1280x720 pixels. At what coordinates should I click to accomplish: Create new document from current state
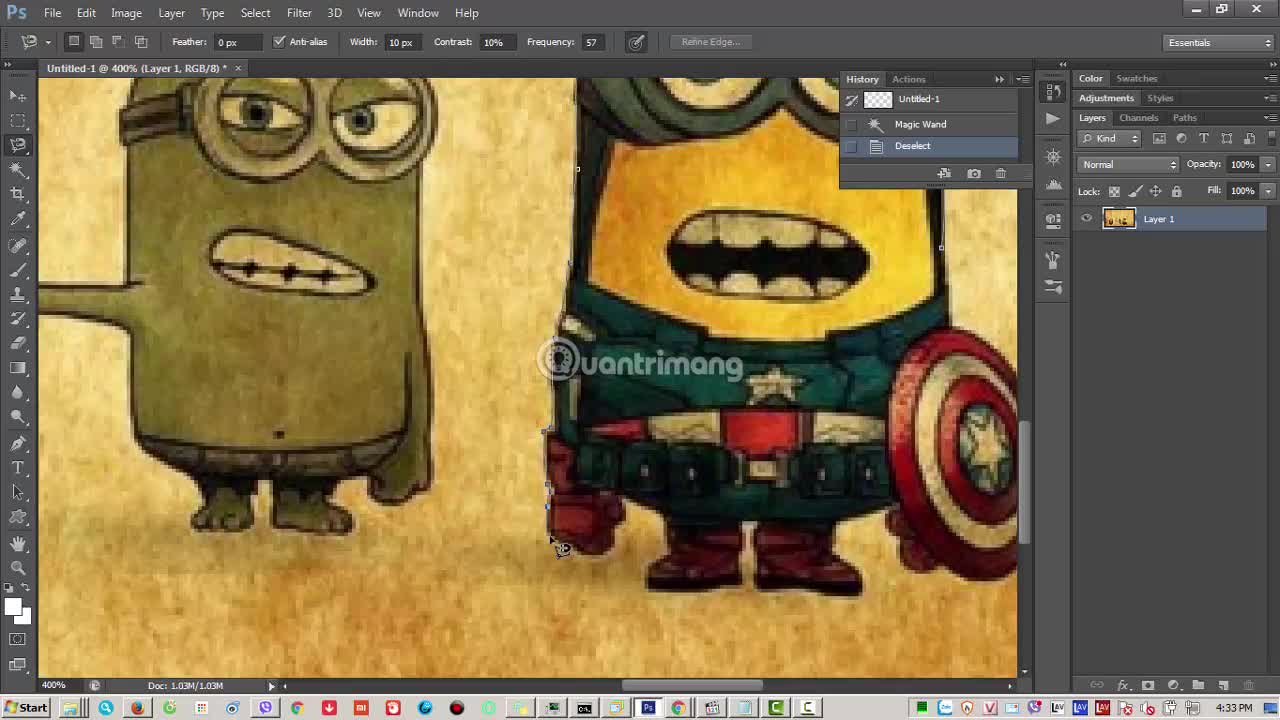[944, 174]
